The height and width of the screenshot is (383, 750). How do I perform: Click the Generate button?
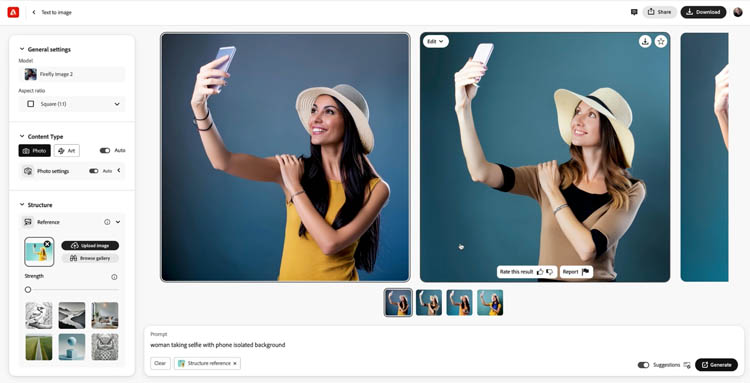[x=716, y=365]
